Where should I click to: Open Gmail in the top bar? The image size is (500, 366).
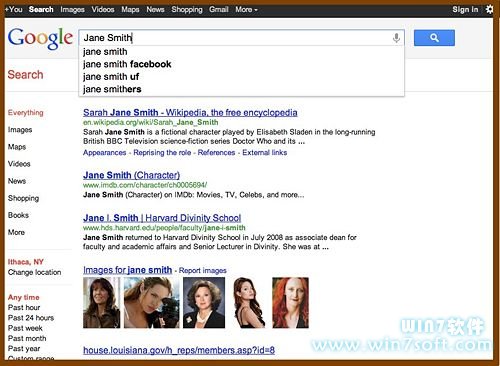(x=219, y=9)
